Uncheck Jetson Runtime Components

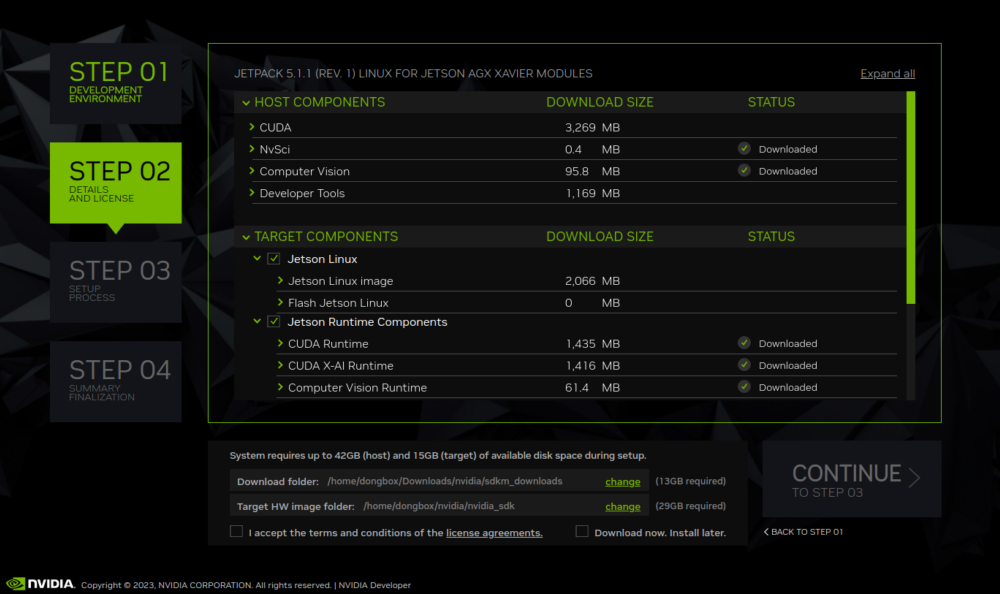tap(273, 321)
